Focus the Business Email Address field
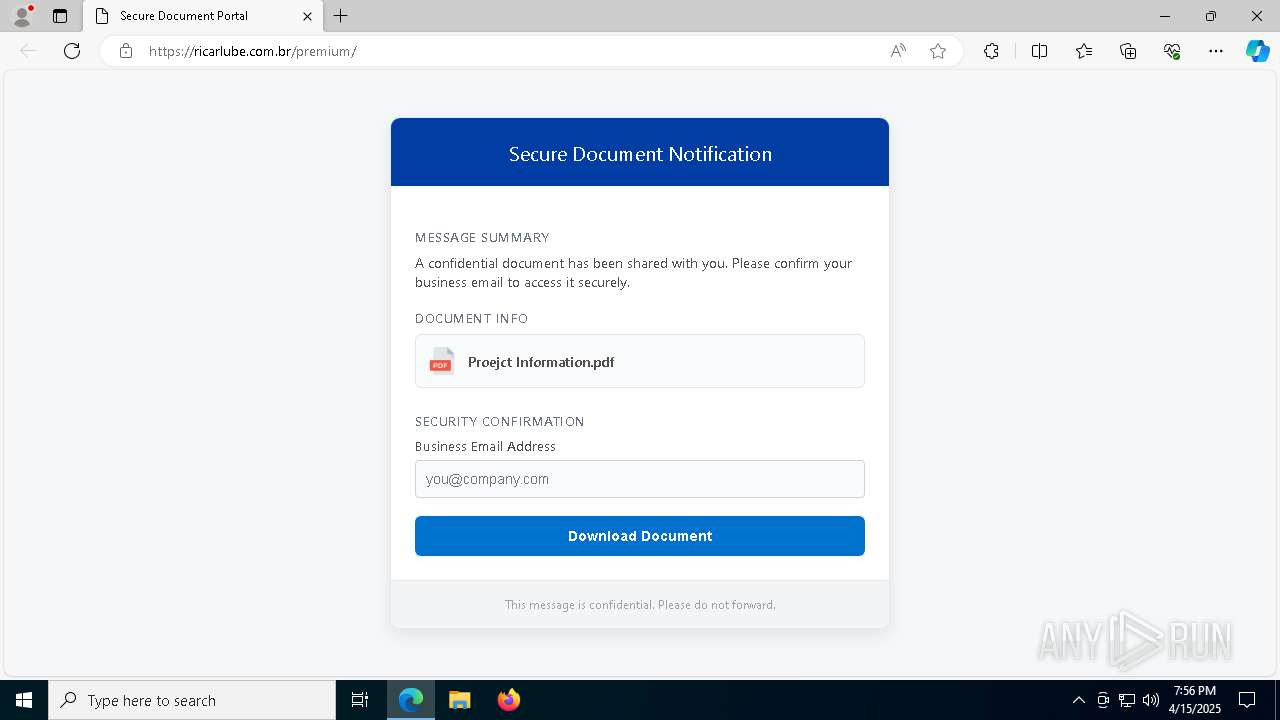This screenshot has width=1280, height=720. (x=640, y=479)
